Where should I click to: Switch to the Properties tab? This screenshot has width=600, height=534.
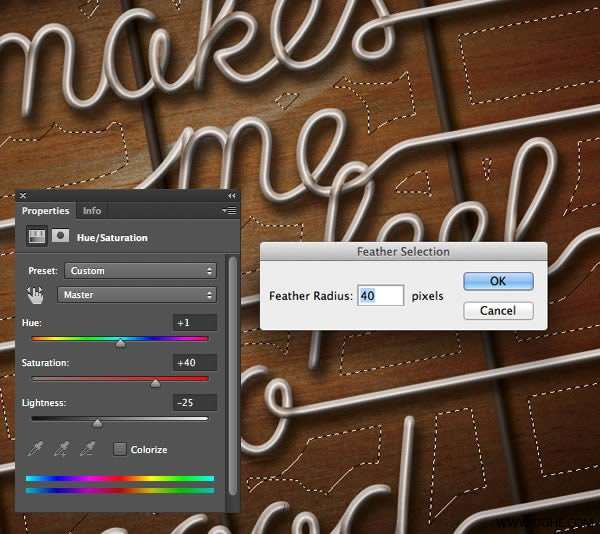[46, 211]
